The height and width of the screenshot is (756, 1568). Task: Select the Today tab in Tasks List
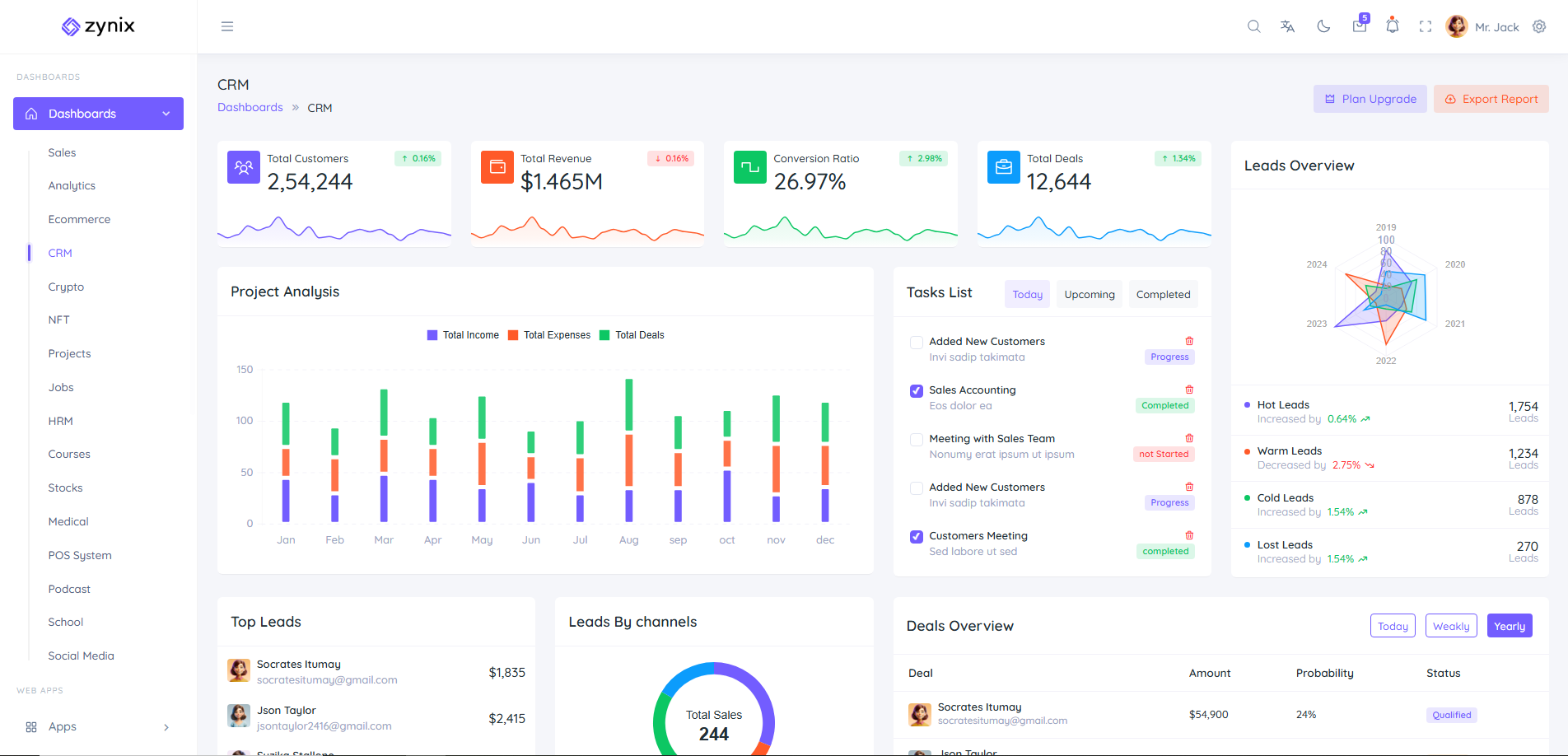click(x=1027, y=294)
